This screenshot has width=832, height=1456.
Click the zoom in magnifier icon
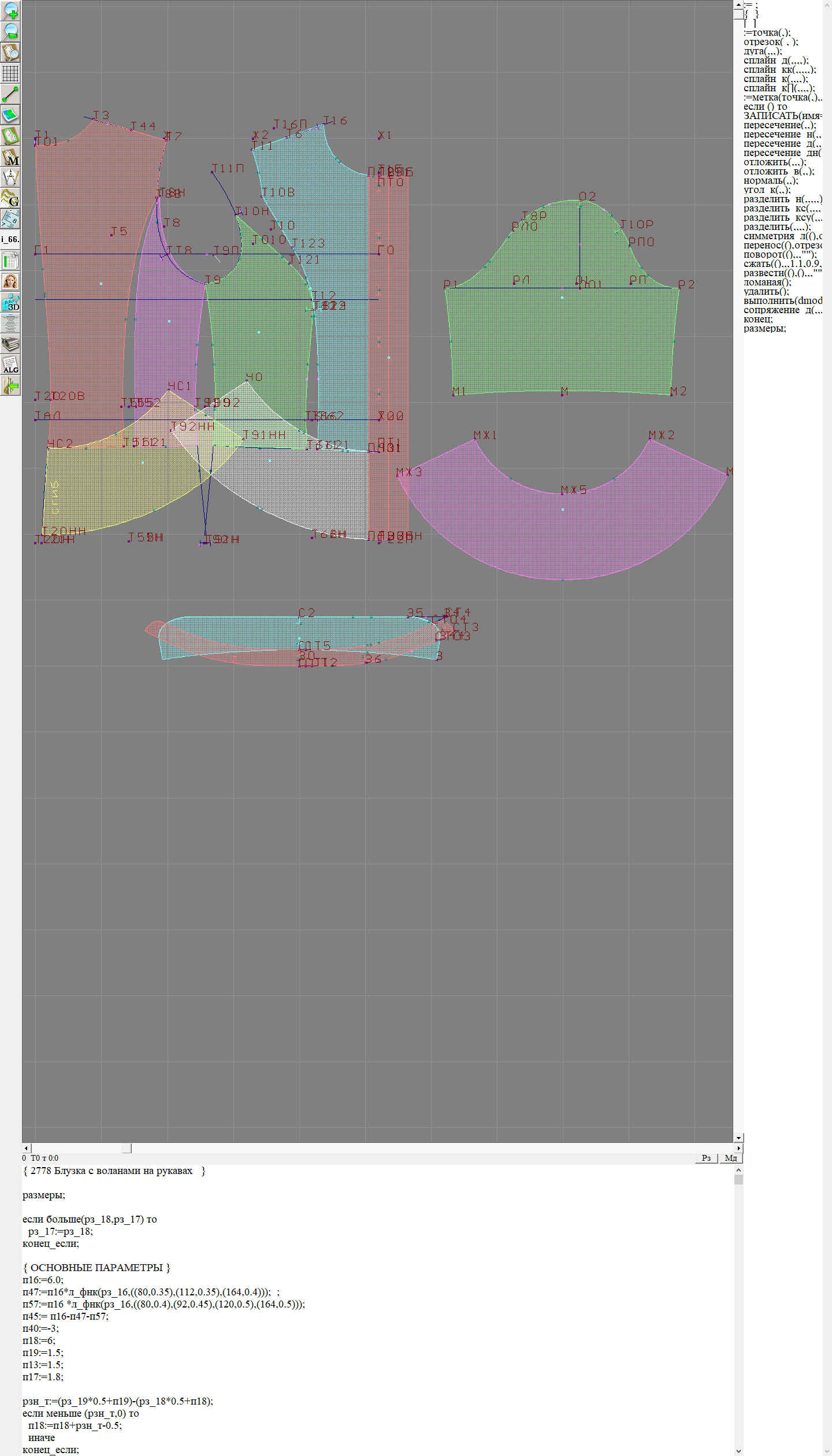click(x=10, y=11)
